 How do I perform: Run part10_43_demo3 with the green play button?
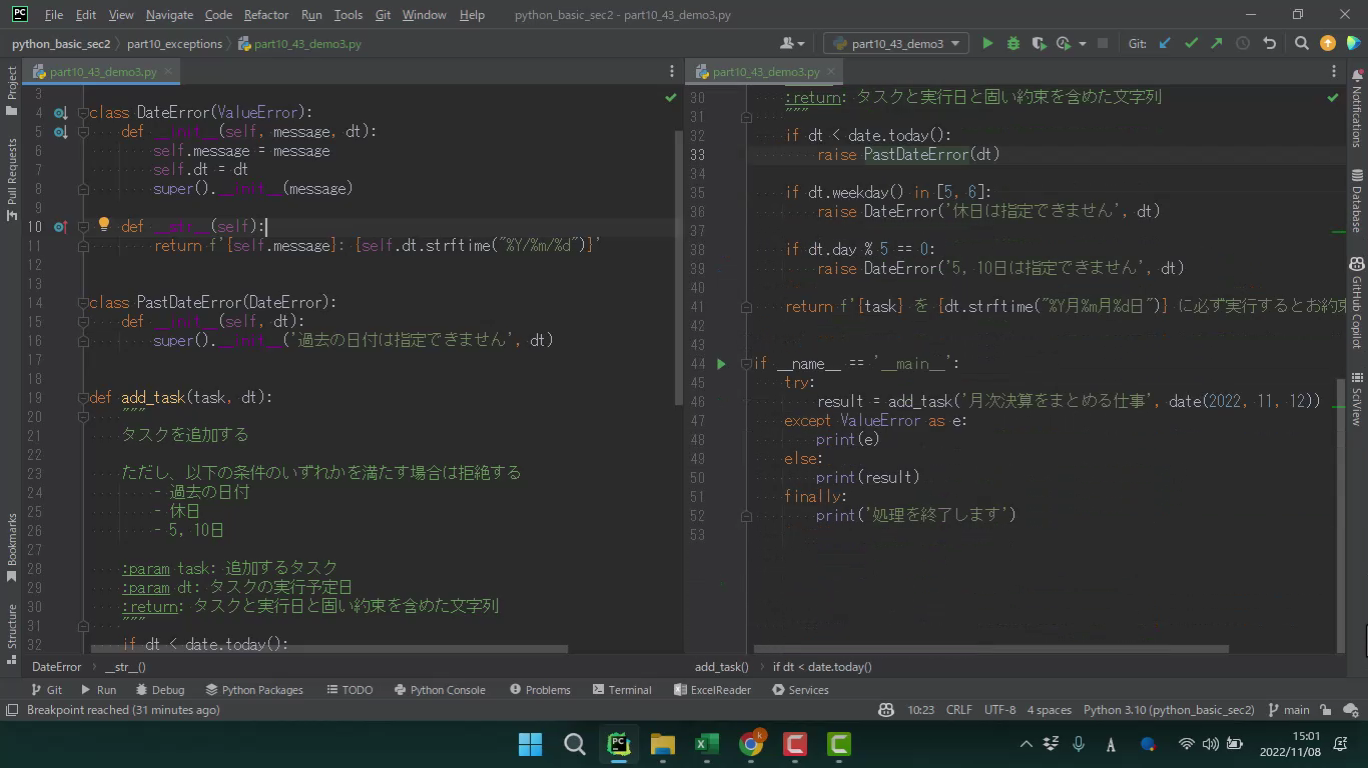(x=987, y=43)
